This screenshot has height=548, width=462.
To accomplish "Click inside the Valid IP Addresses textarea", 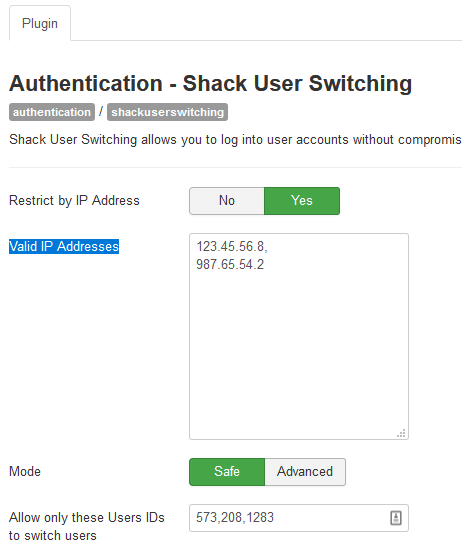I will tap(299, 336).
